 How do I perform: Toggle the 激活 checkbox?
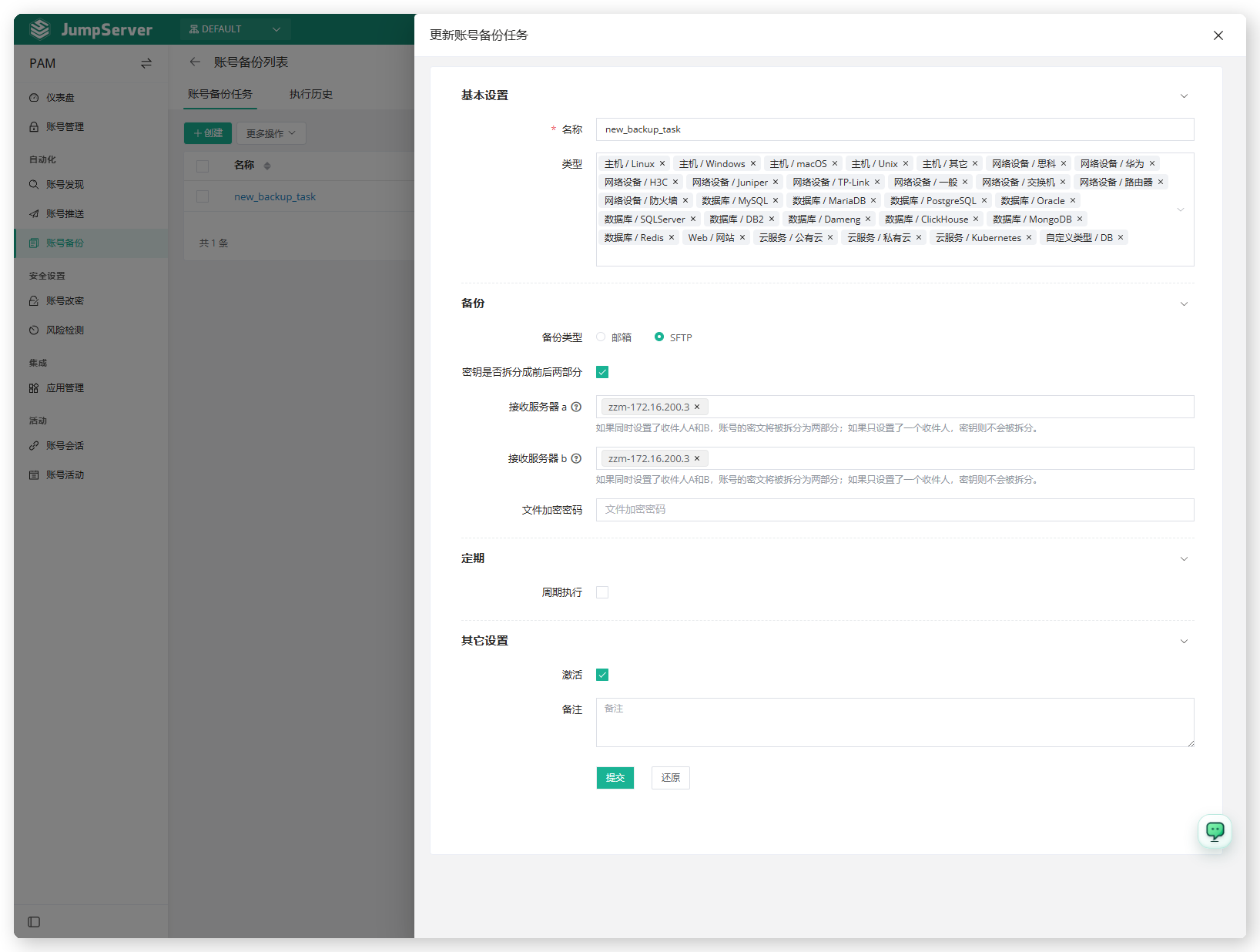click(x=602, y=675)
